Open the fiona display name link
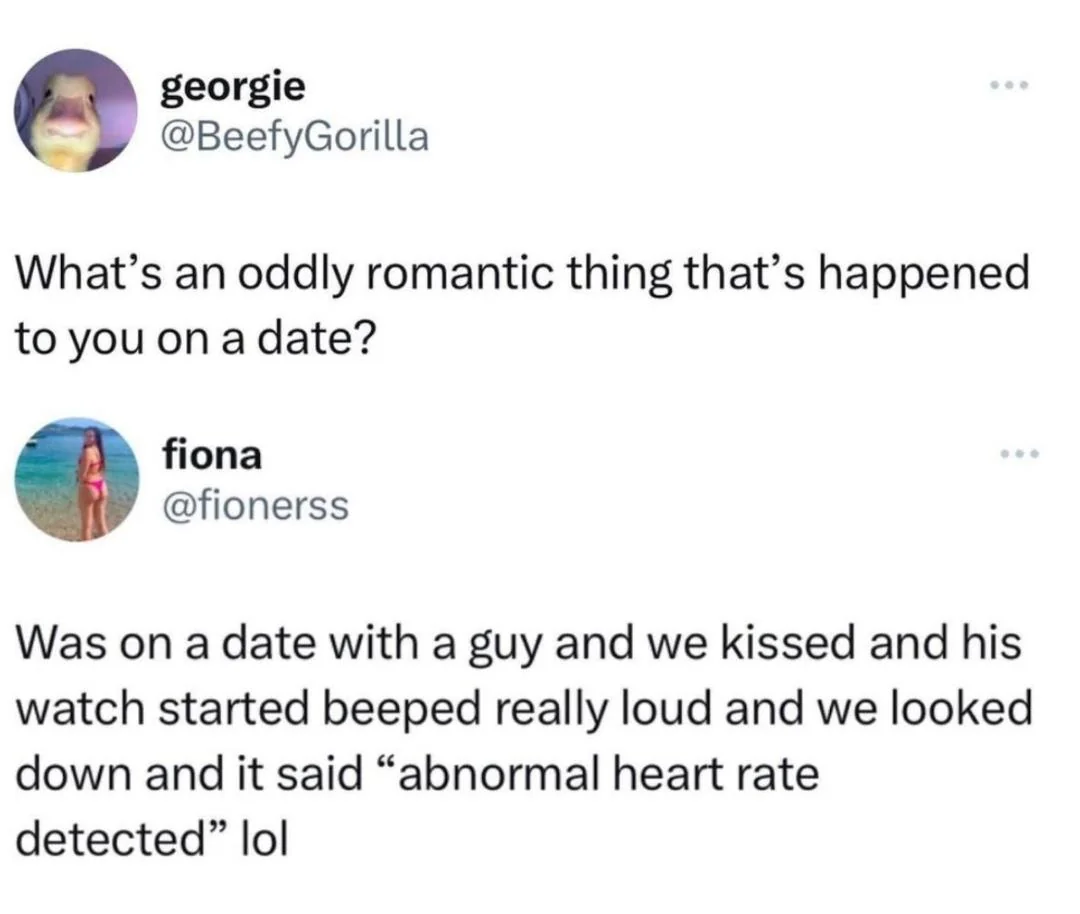The width and height of the screenshot is (1080, 914). (x=212, y=455)
